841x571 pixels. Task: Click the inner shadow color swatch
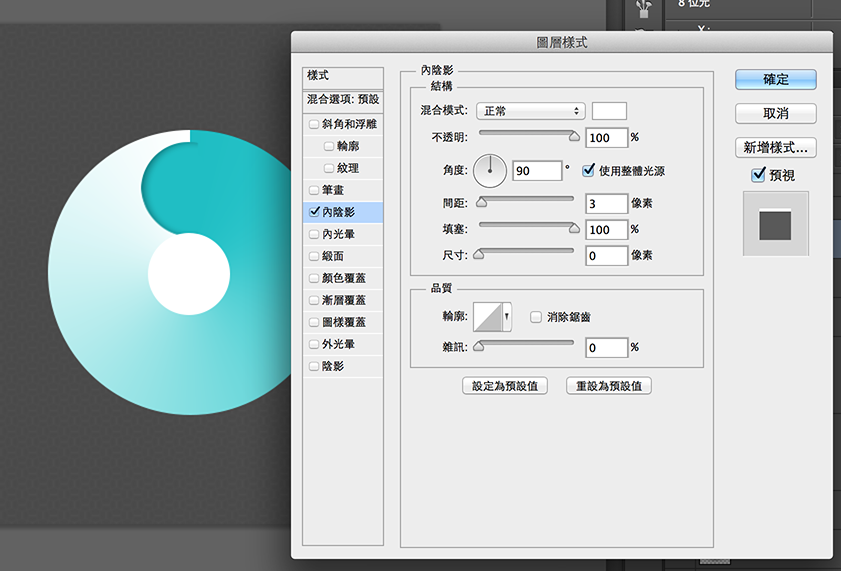click(609, 111)
